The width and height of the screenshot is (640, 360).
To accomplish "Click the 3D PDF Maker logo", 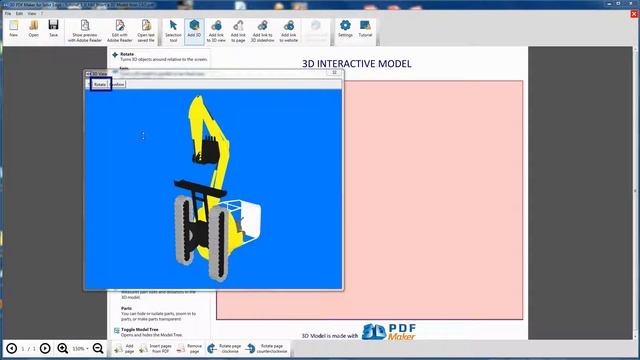I will tap(389, 332).
